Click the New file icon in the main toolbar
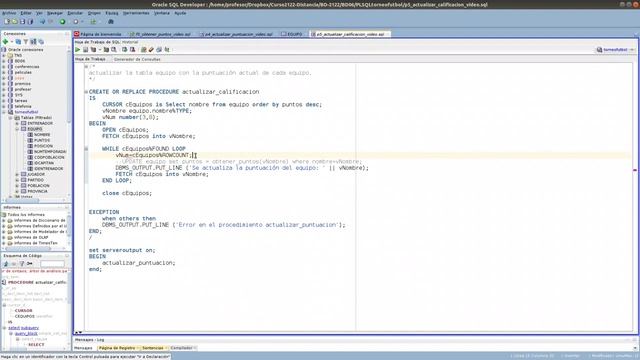Image resolution: width=640 pixels, height=360 pixels. pos(7,22)
